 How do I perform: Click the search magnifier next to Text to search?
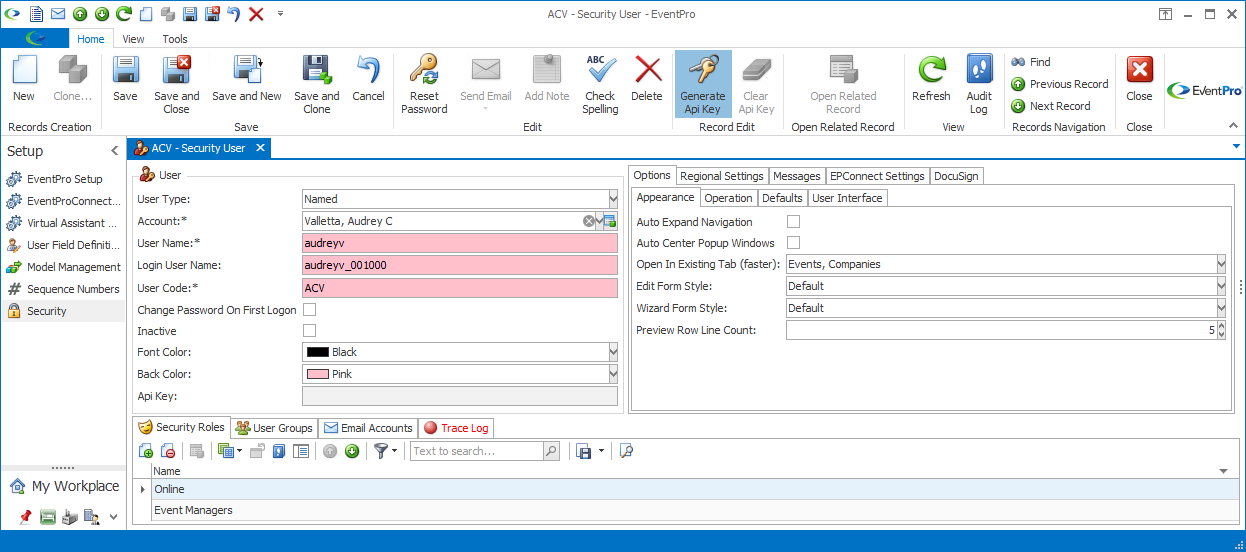pyautogui.click(x=551, y=451)
